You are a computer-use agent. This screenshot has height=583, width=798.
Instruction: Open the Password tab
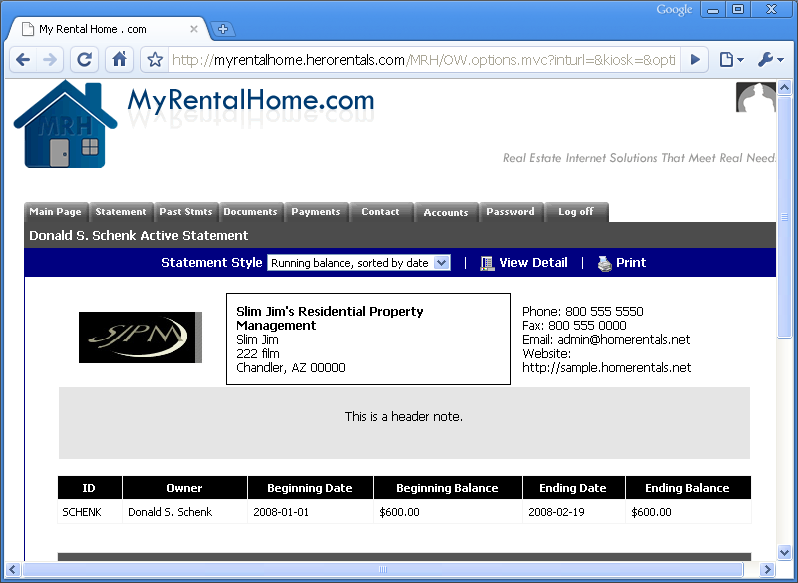coord(510,212)
